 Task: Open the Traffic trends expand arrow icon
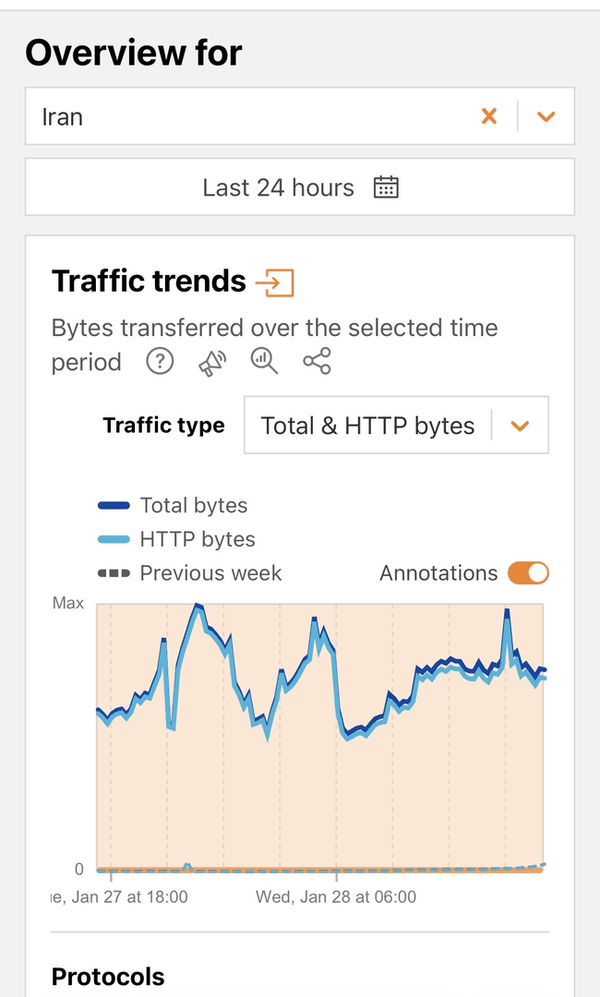click(275, 283)
